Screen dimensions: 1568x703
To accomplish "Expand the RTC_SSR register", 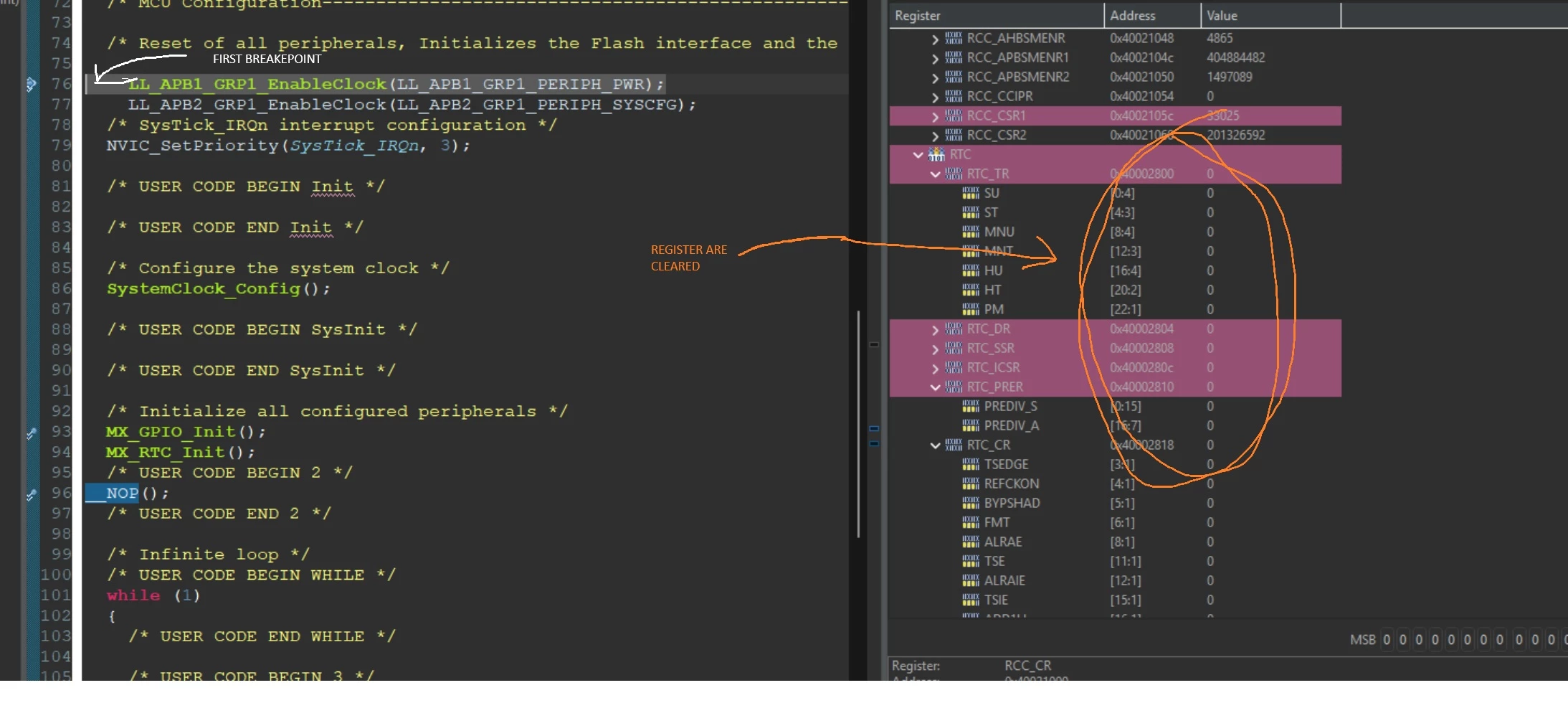I will click(x=935, y=349).
